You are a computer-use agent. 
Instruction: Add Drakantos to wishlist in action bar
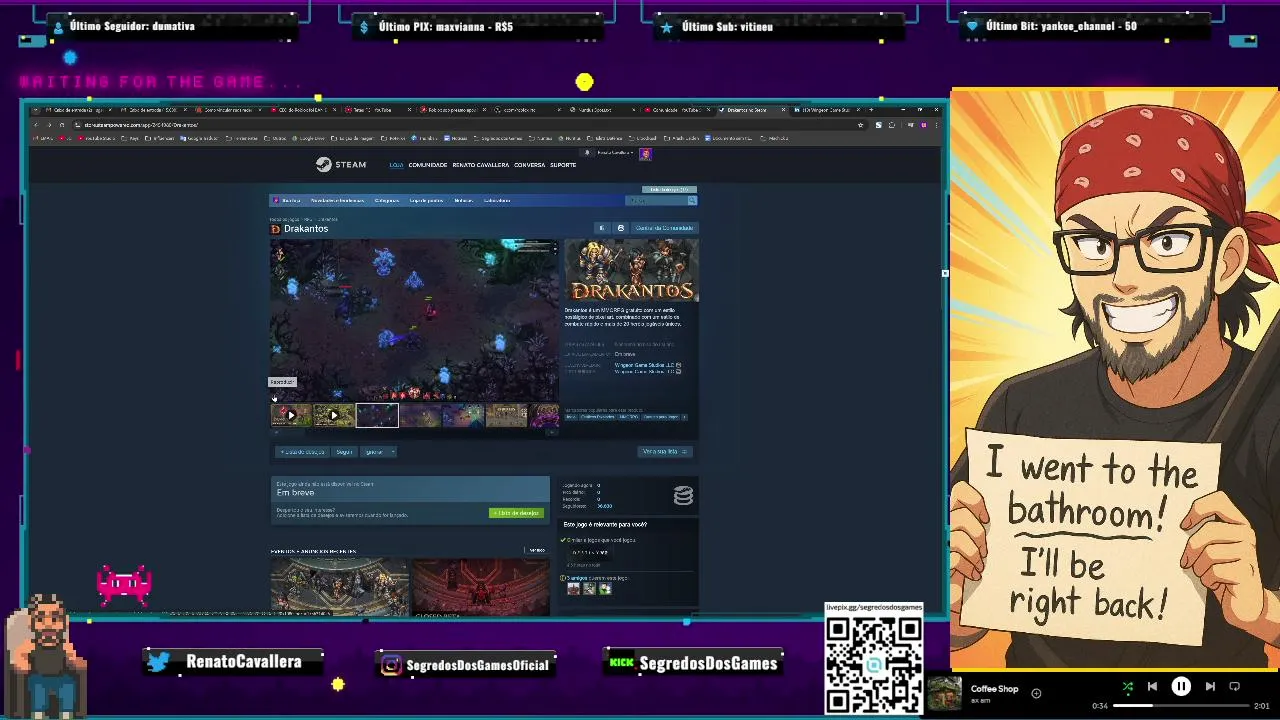302,452
